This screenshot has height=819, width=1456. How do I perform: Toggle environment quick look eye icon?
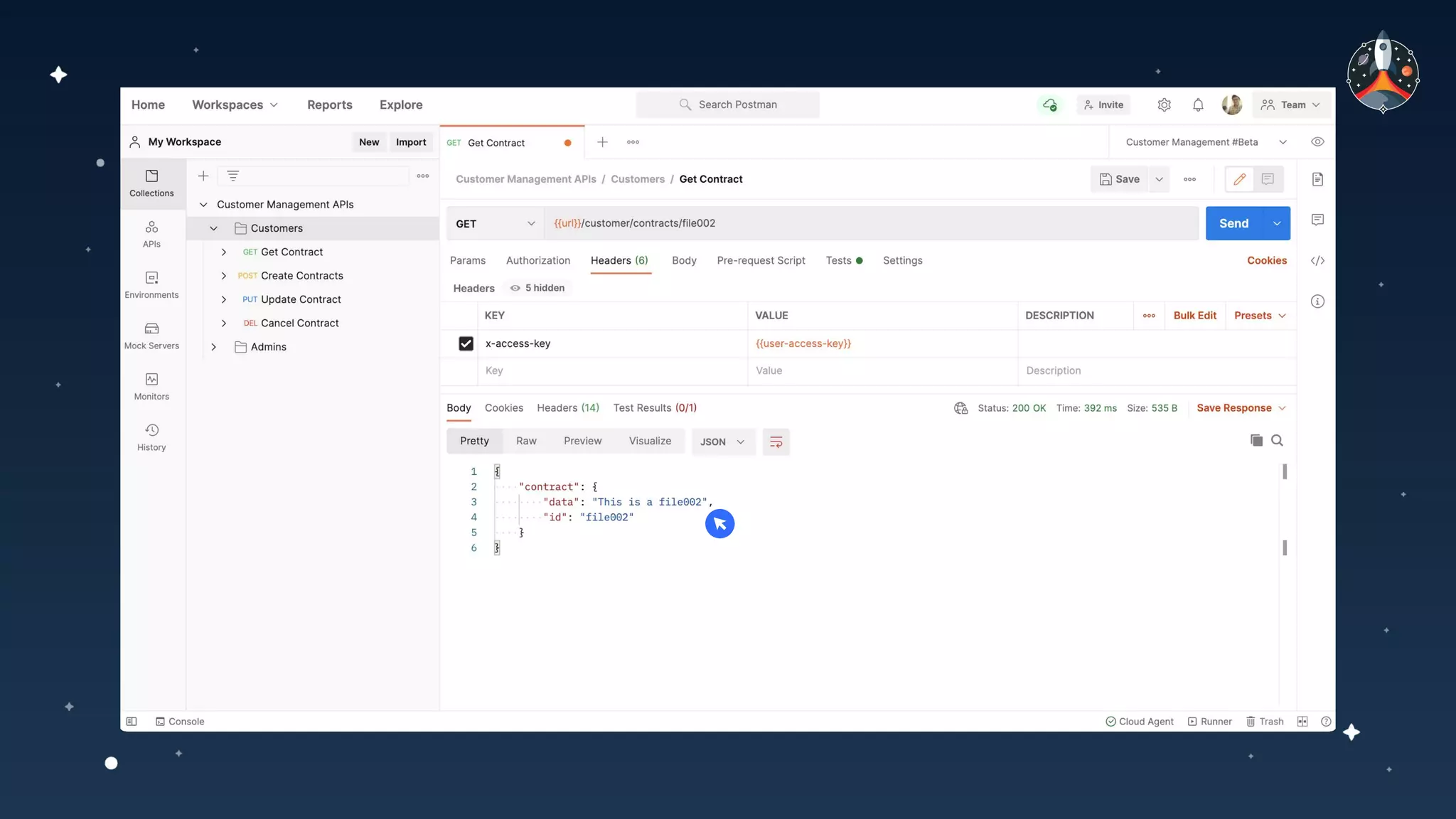pos(1317,142)
